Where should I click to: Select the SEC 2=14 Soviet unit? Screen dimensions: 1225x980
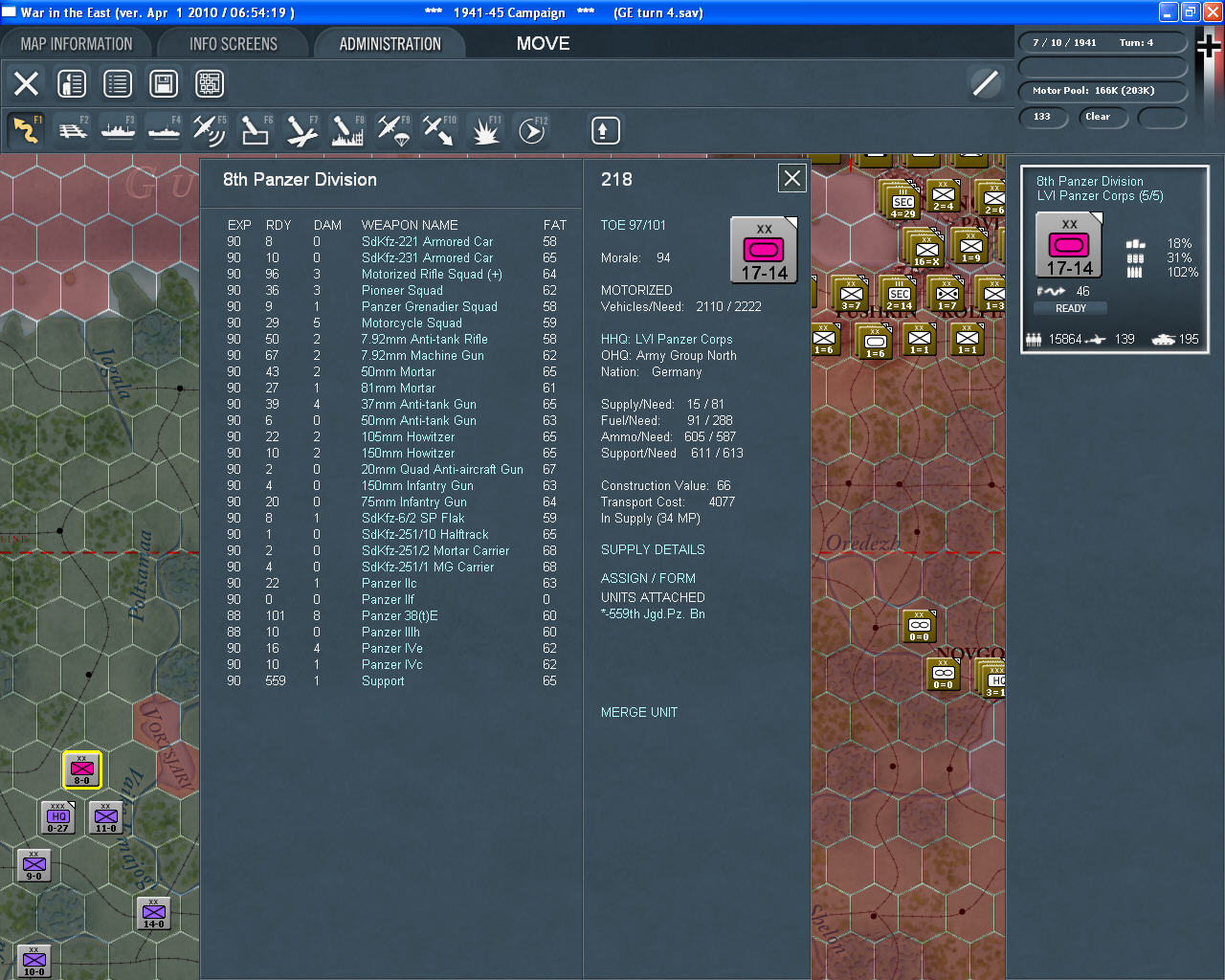[x=899, y=295]
